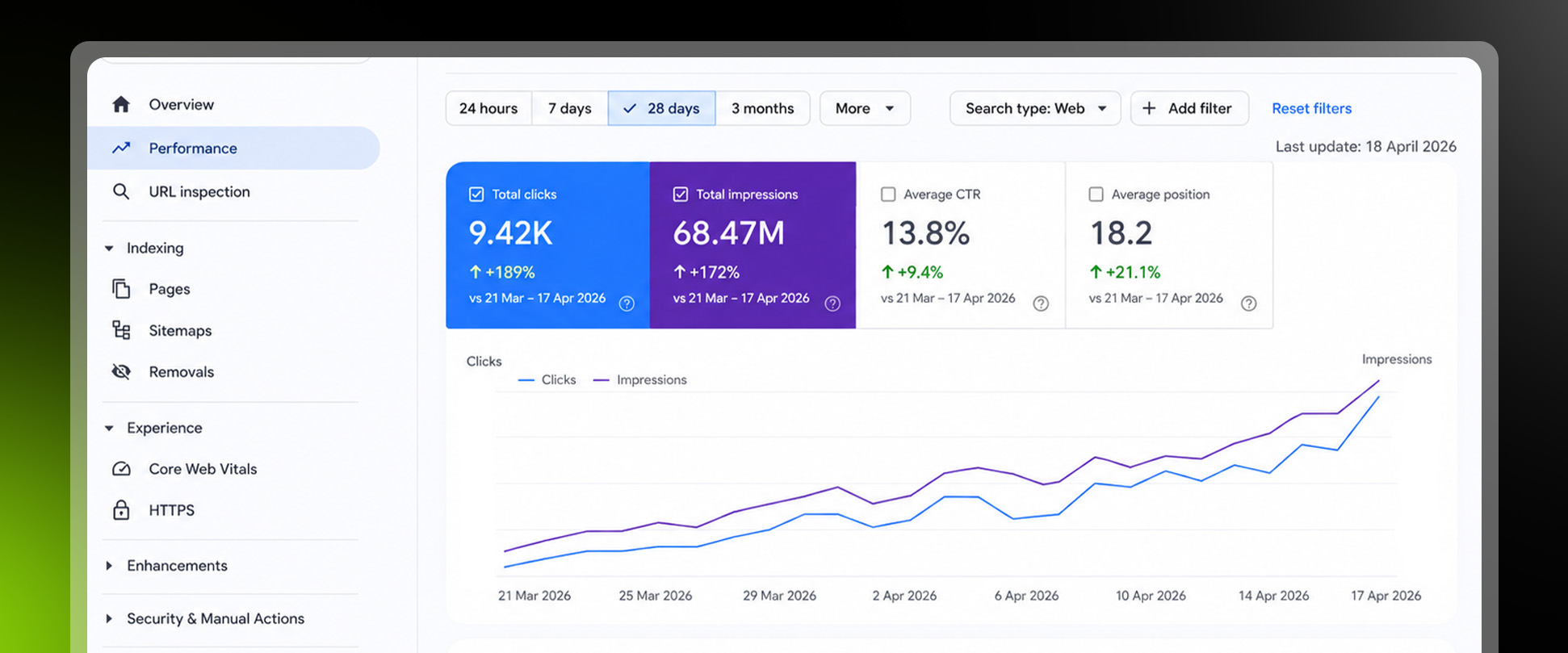Click checkmark icon on 28 days tab
This screenshot has height=653, width=1568.
[630, 108]
